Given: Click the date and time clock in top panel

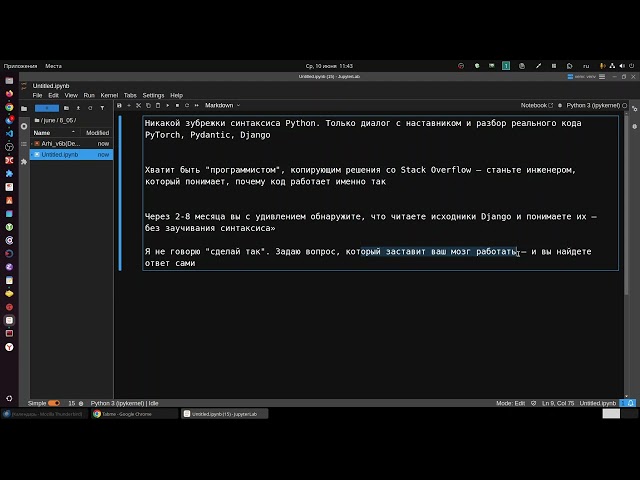Looking at the screenshot, I should pyautogui.click(x=329, y=66).
